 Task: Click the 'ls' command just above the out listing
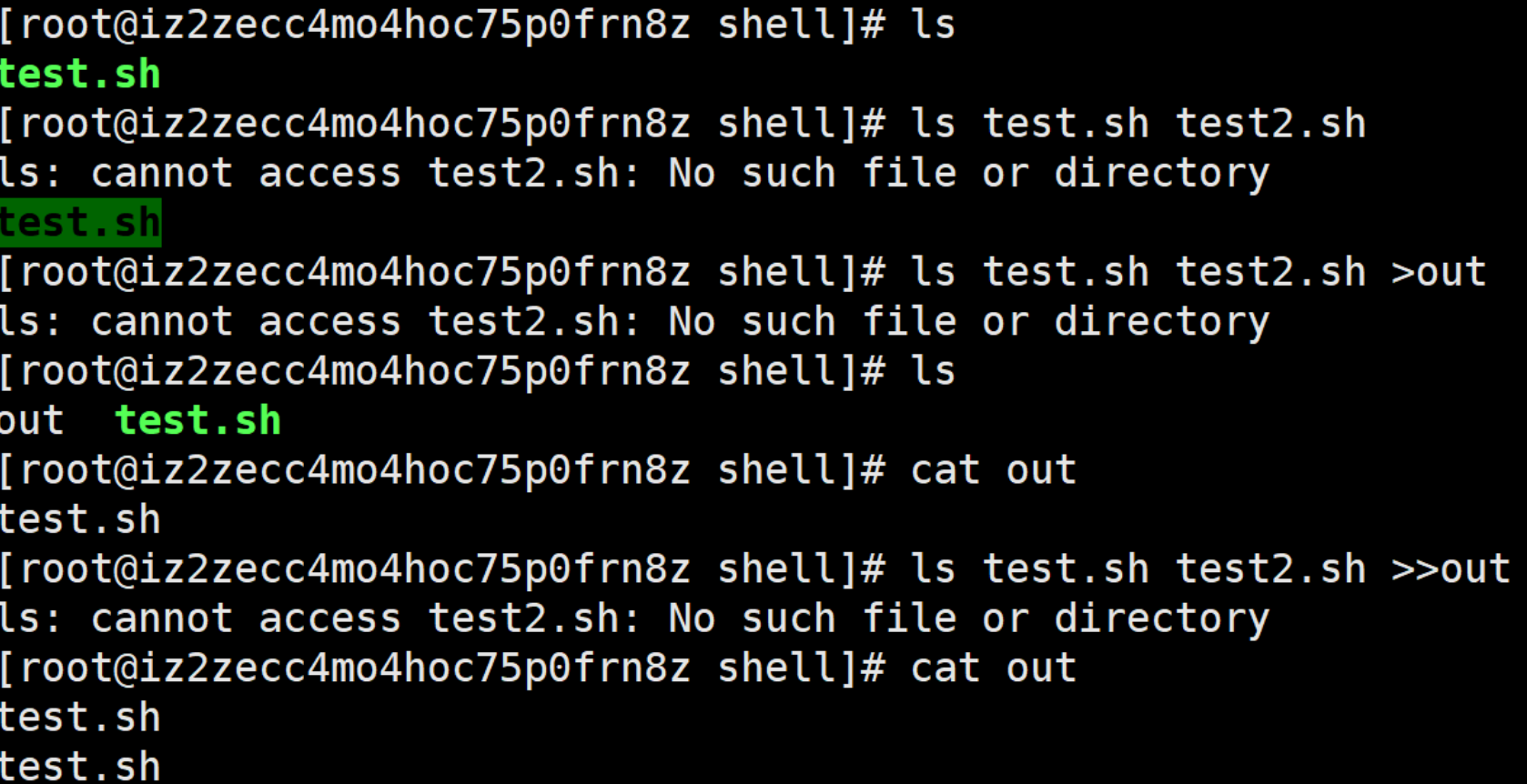coord(933,371)
